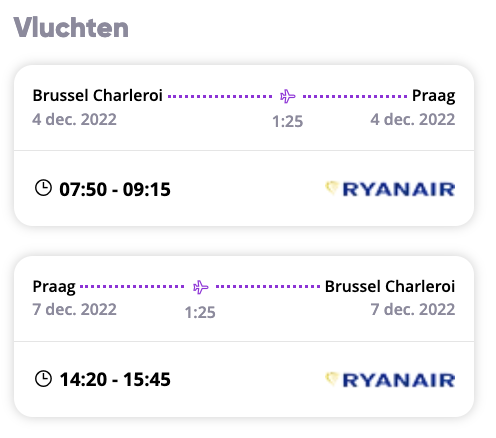Screen dimensions: 496x438
Task: Click destination Brussel Charleroi in second card
Action: coord(390,286)
